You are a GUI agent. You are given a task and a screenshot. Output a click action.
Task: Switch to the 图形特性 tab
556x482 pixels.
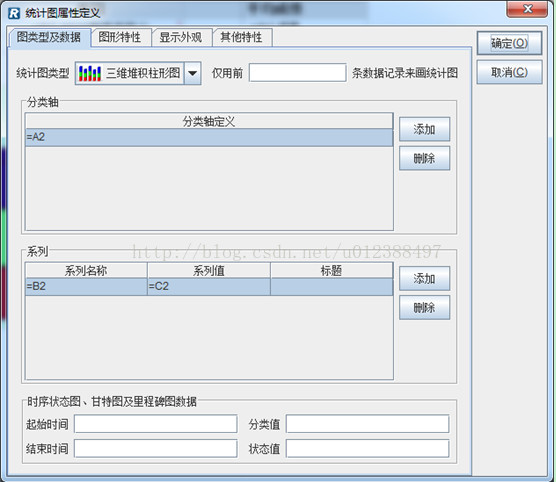pos(120,37)
